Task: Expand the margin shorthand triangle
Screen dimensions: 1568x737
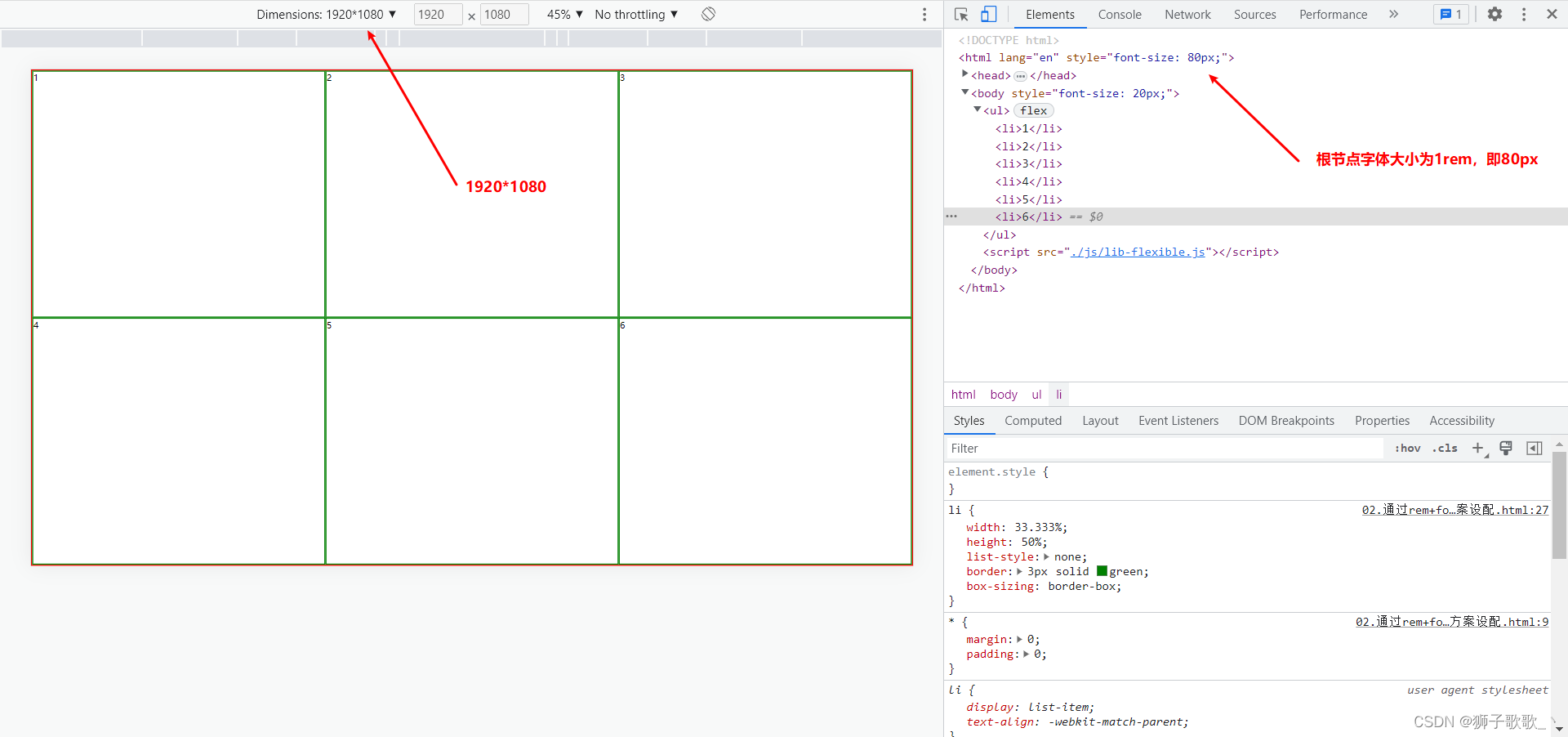Action: pos(1019,639)
